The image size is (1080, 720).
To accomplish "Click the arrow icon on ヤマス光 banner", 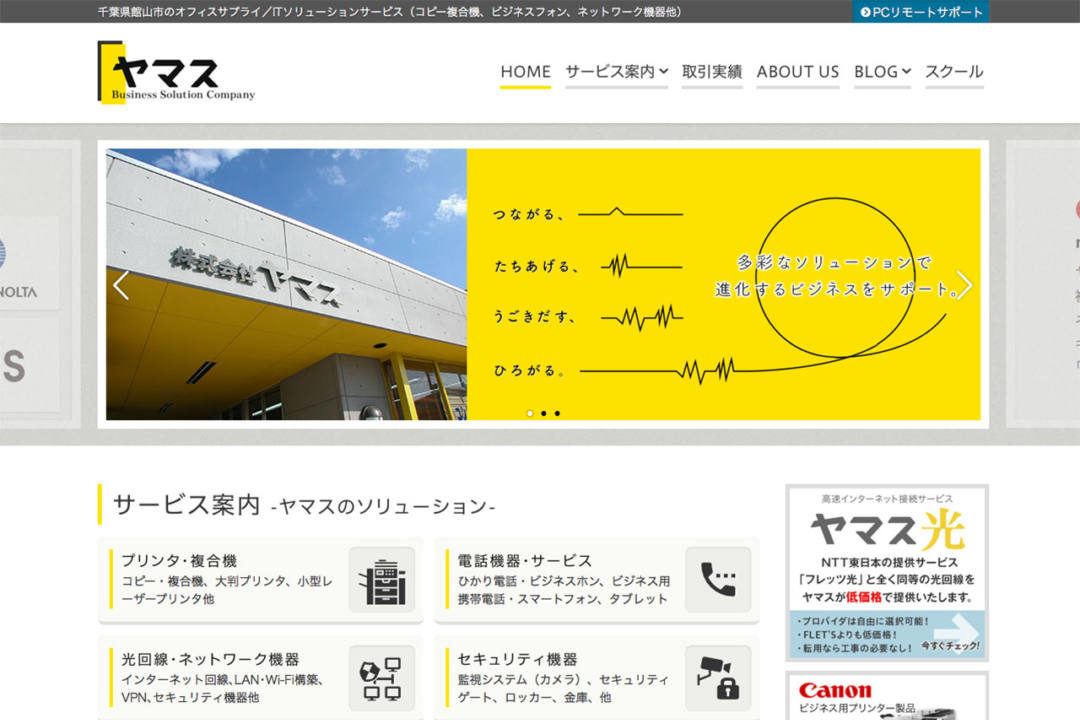I will coord(956,632).
